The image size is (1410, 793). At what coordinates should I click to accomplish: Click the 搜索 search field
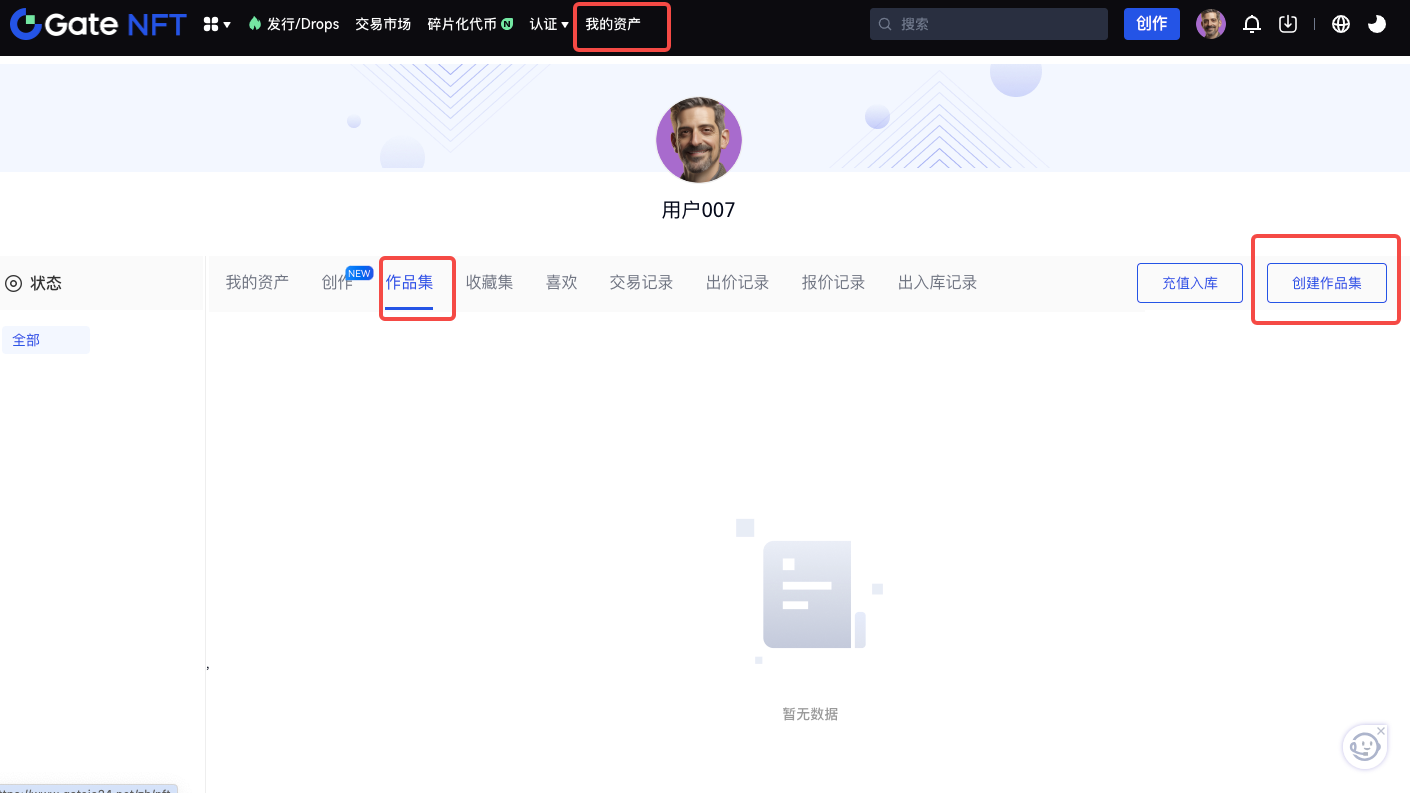tap(988, 24)
